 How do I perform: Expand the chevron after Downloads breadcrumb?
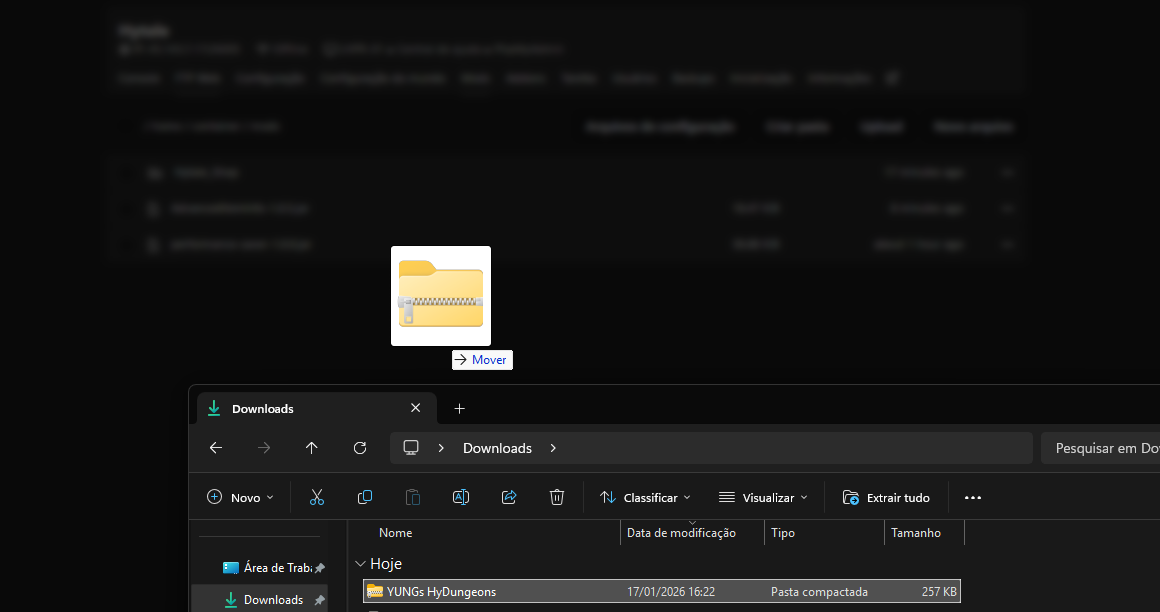point(553,448)
